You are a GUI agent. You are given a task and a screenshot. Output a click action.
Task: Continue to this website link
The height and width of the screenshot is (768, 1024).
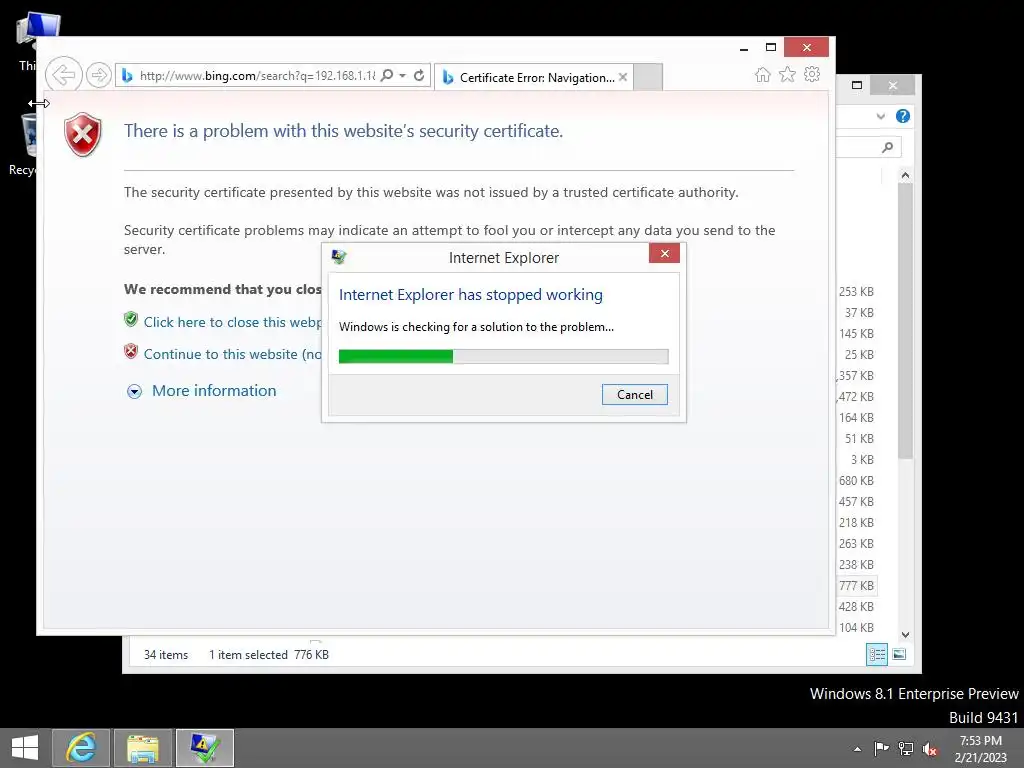232,354
